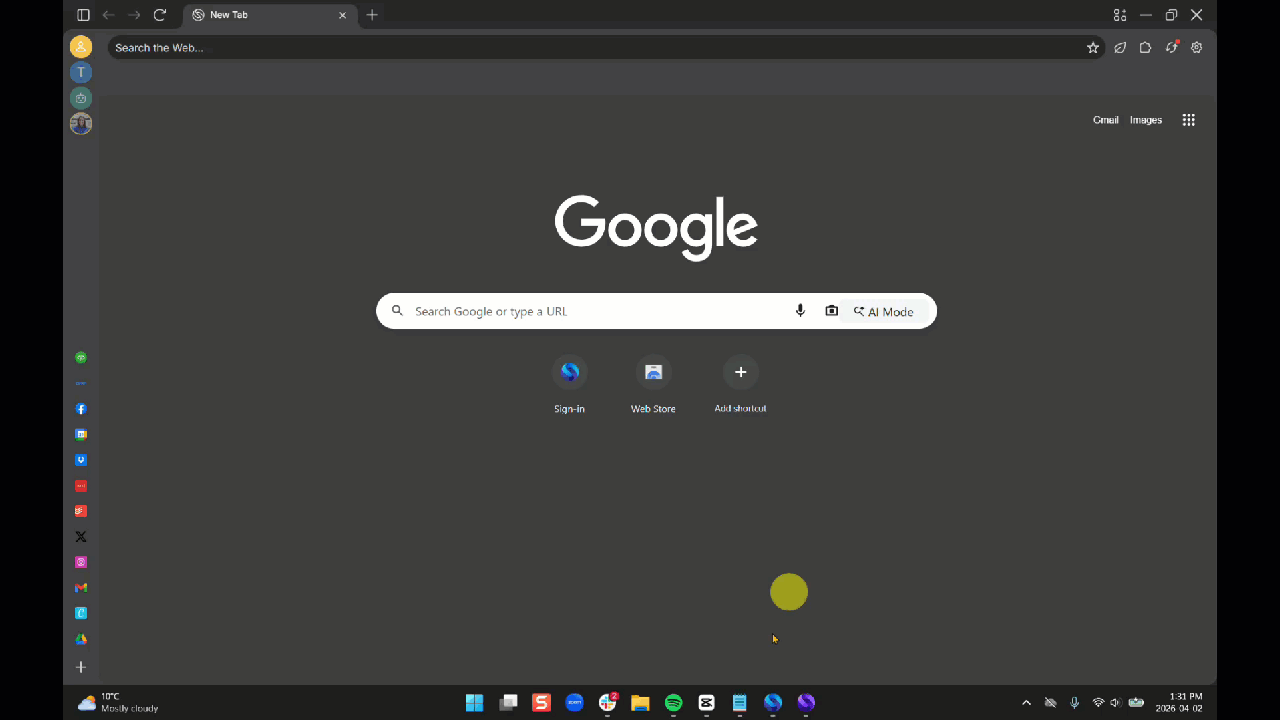Search by image with camera icon

click(831, 311)
